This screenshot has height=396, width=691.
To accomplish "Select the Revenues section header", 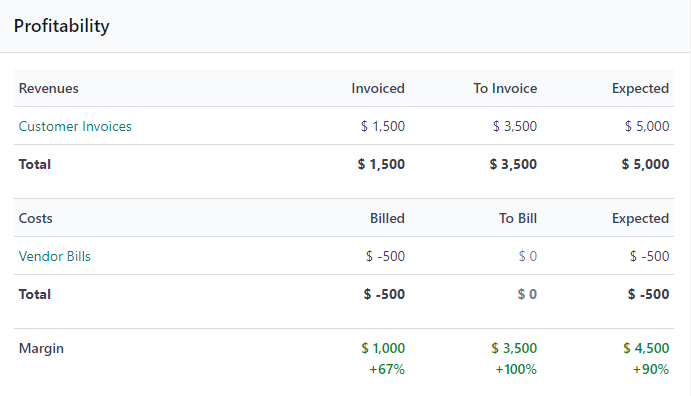I will [x=48, y=89].
